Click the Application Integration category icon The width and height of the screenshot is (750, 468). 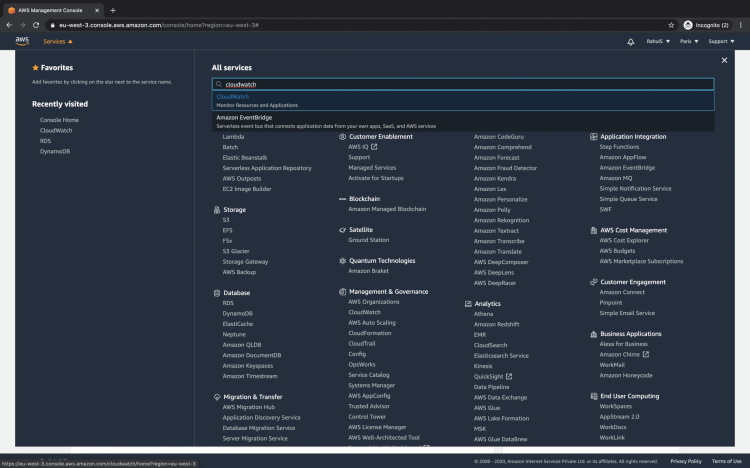[594, 136]
